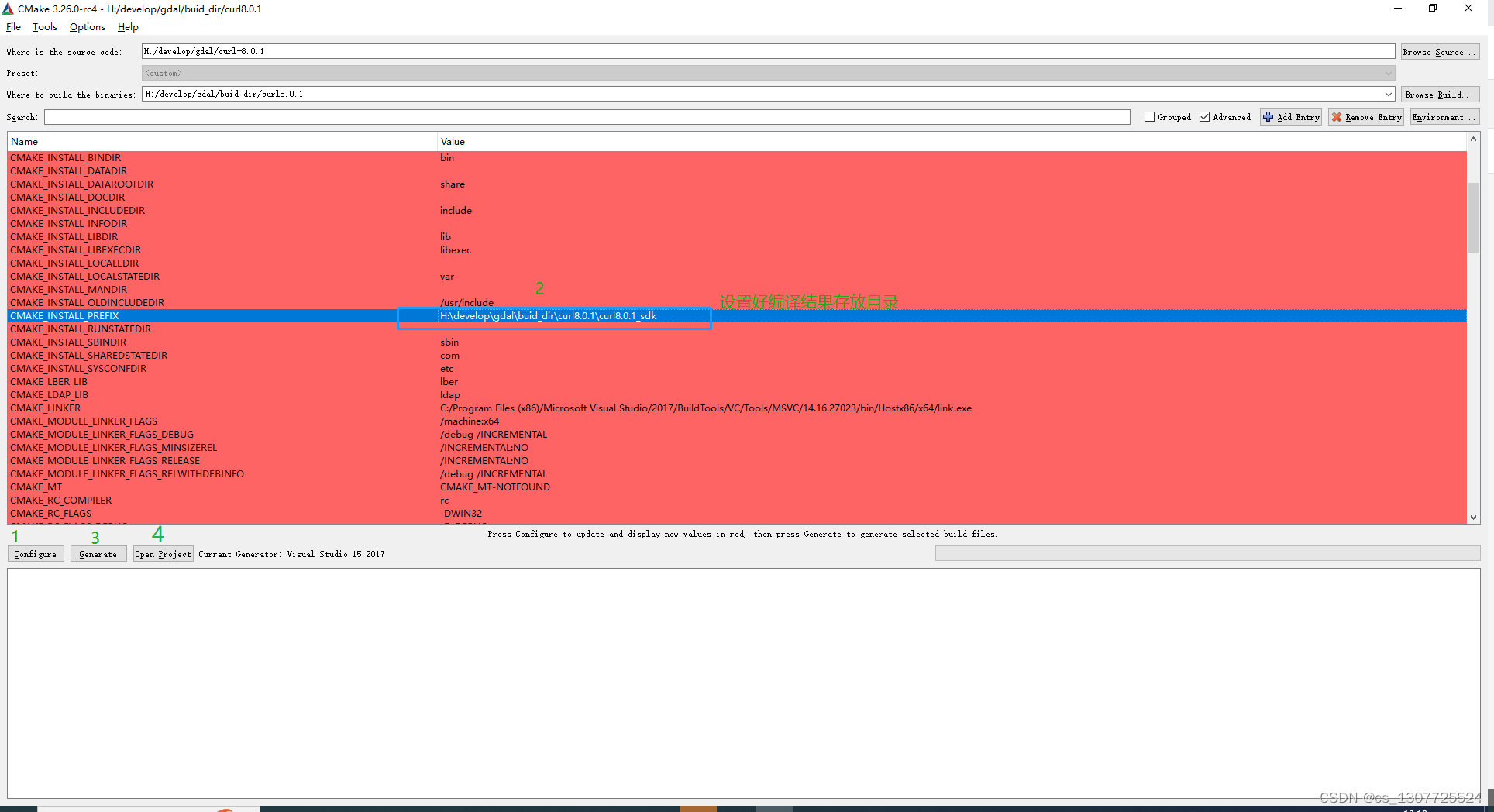Select the CMAKE_LINKER entry
1494x812 pixels.
[45, 408]
